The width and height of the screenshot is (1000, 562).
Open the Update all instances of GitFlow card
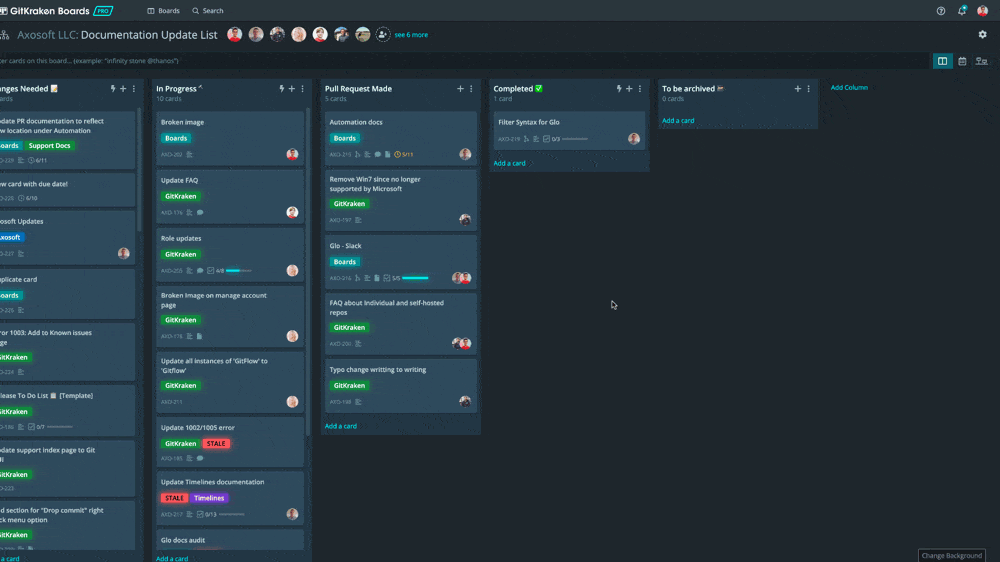[x=230, y=382]
